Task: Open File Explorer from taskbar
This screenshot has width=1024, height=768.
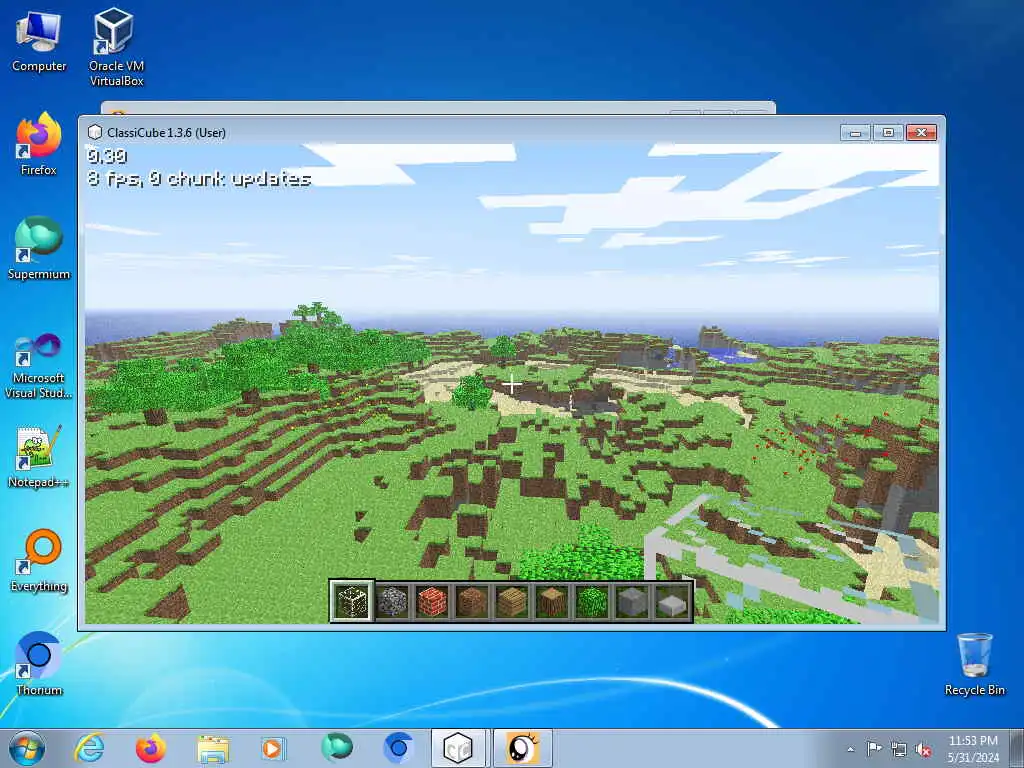Action: tap(212, 748)
